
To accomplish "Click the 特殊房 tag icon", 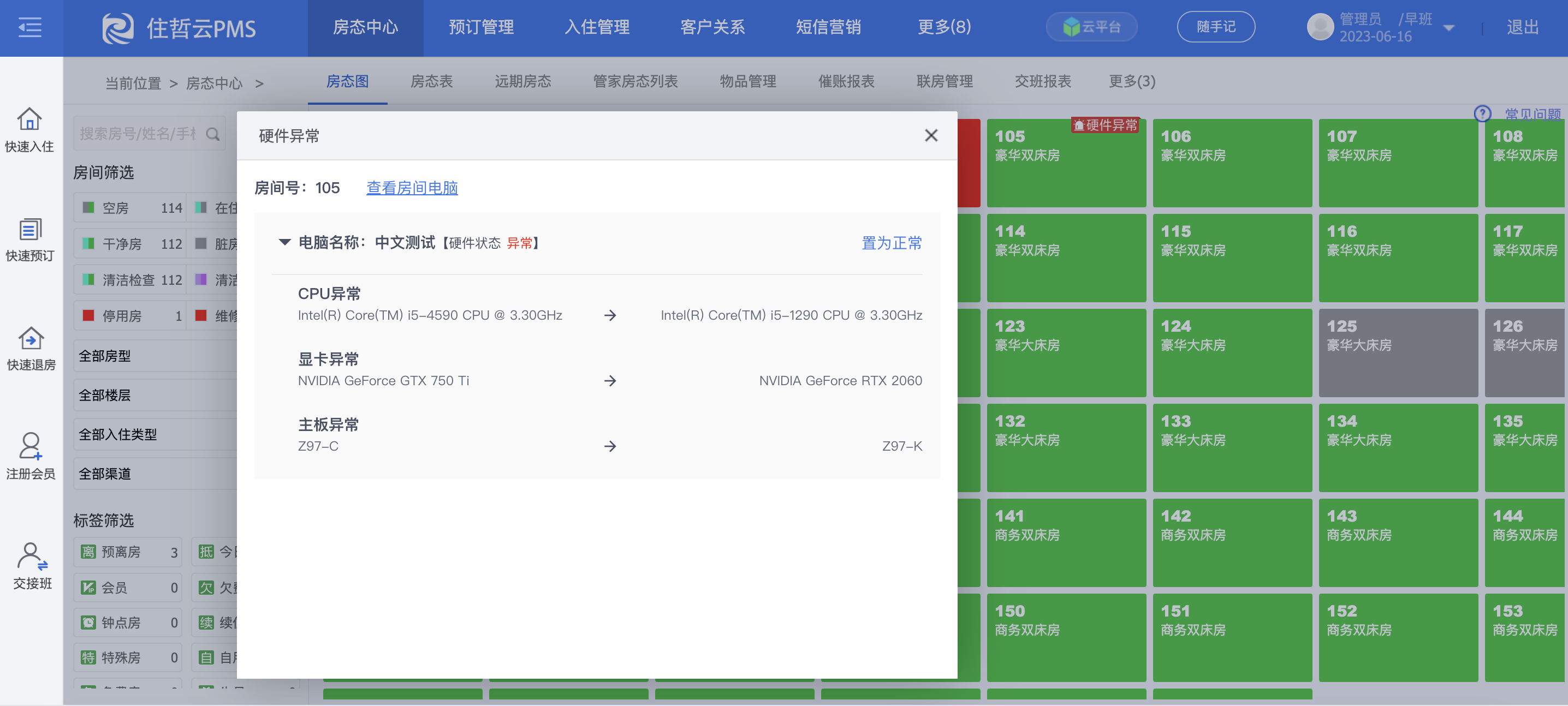I will coord(88,657).
